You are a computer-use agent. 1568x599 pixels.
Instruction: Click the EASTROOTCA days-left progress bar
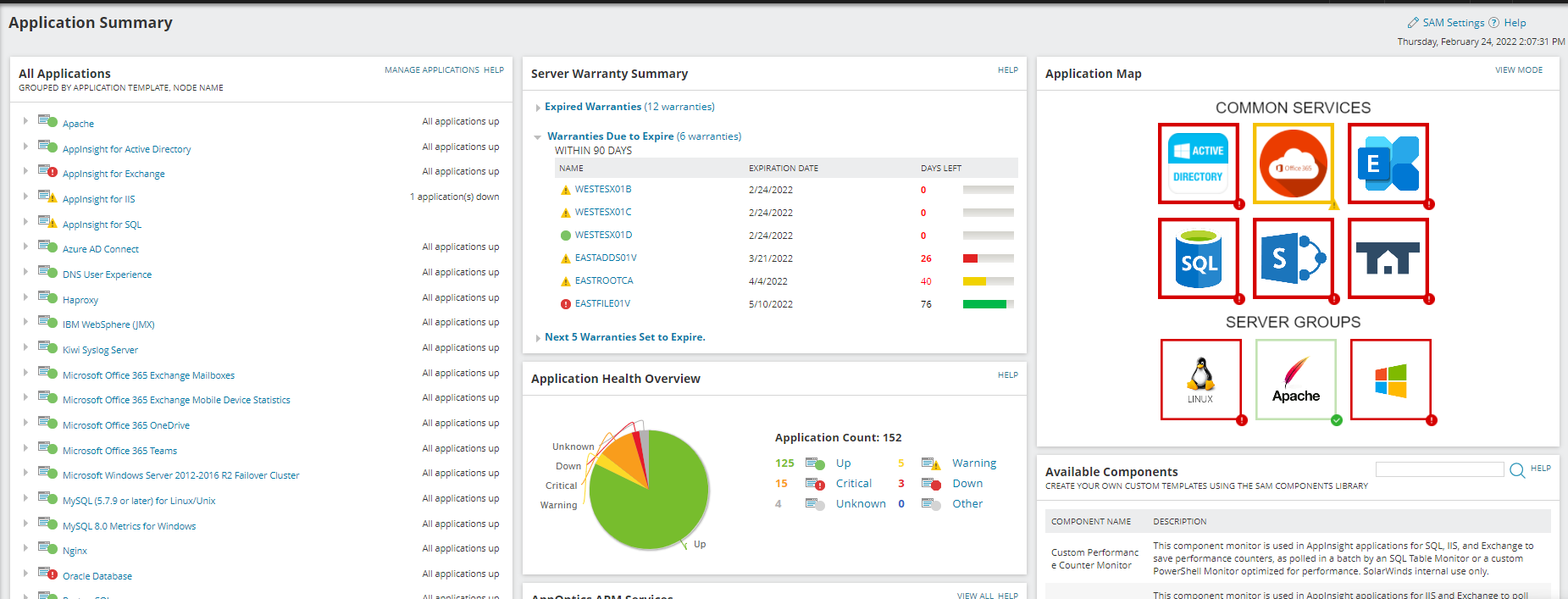point(989,281)
